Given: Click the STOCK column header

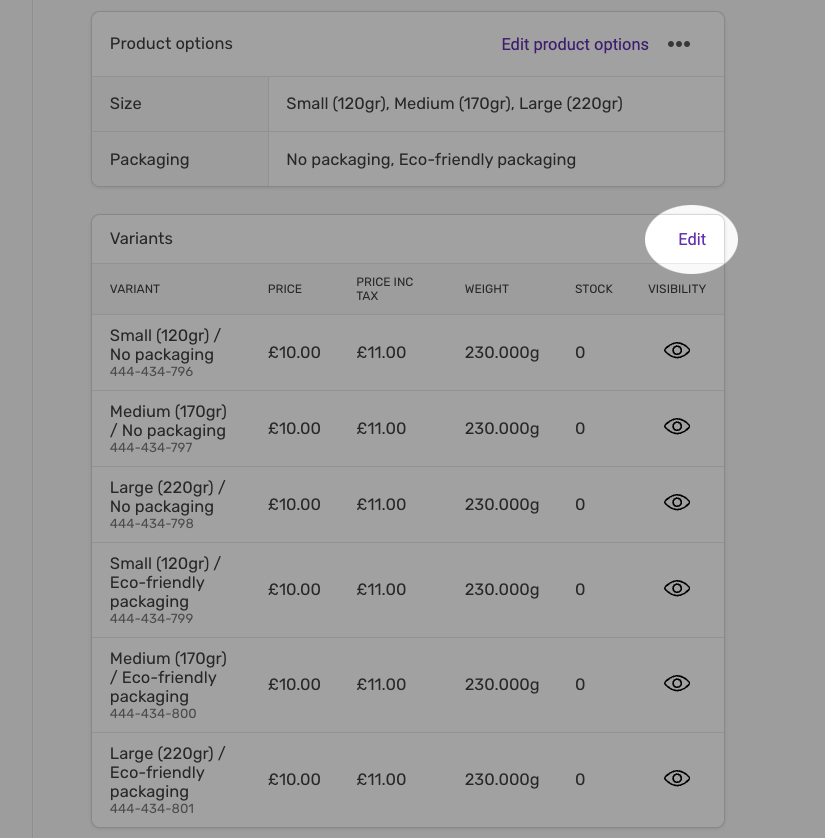Looking at the screenshot, I should click(594, 289).
